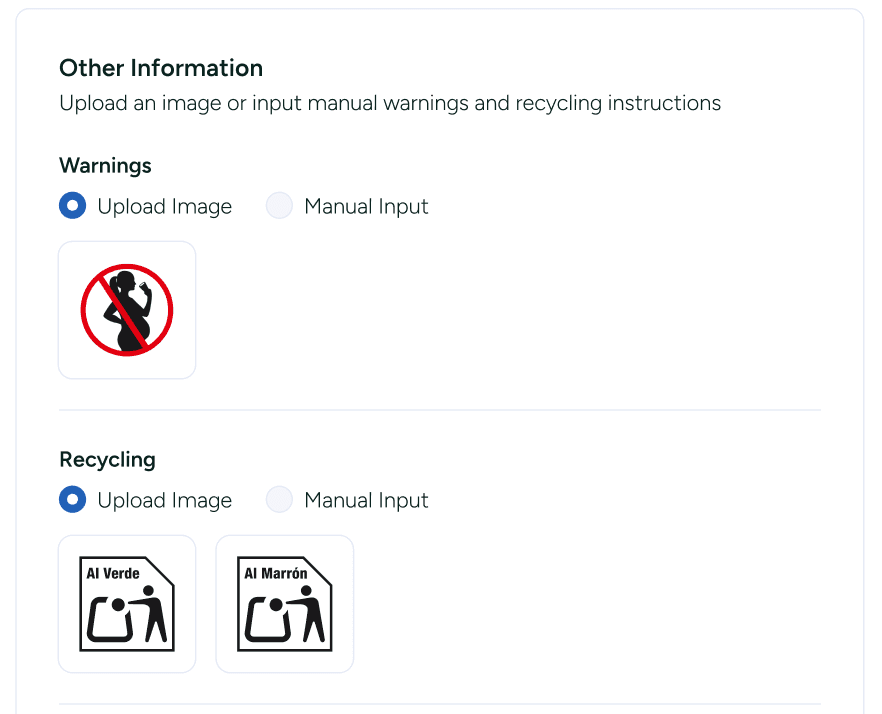882x714 pixels.
Task: Click the Recycling section heading
Action: [107, 460]
